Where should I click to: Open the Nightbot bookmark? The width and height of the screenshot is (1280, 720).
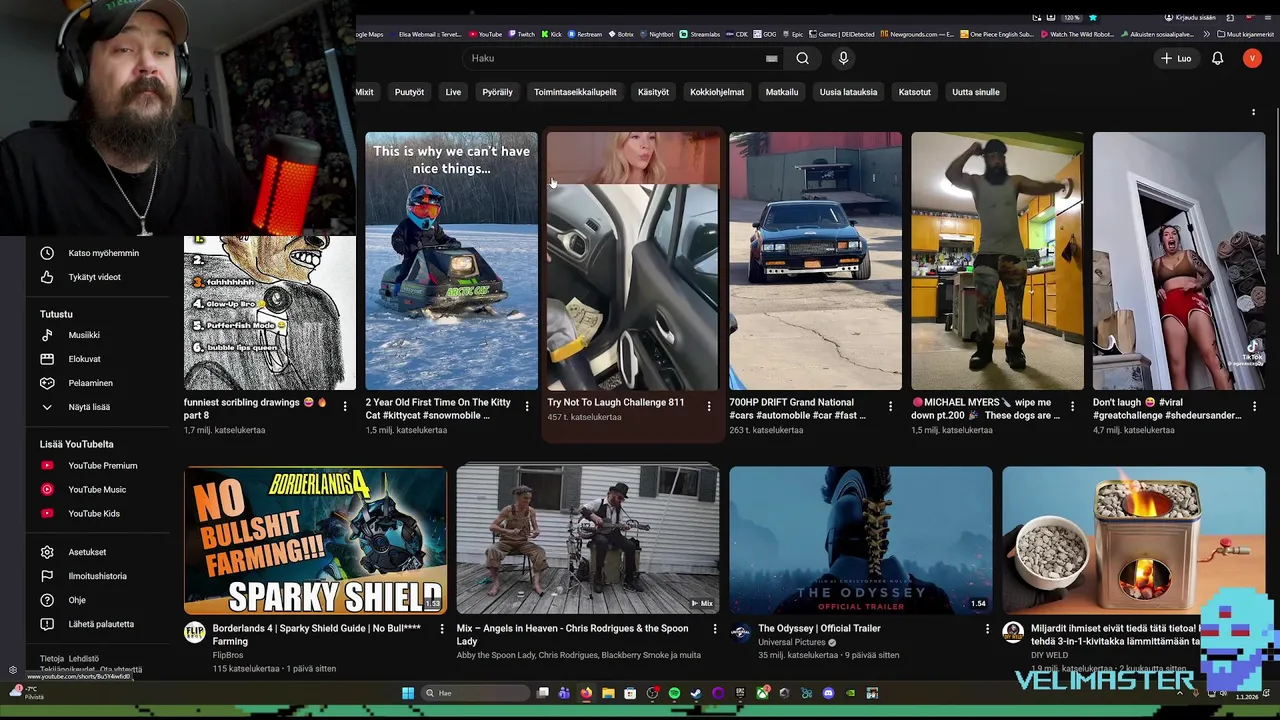click(656, 34)
